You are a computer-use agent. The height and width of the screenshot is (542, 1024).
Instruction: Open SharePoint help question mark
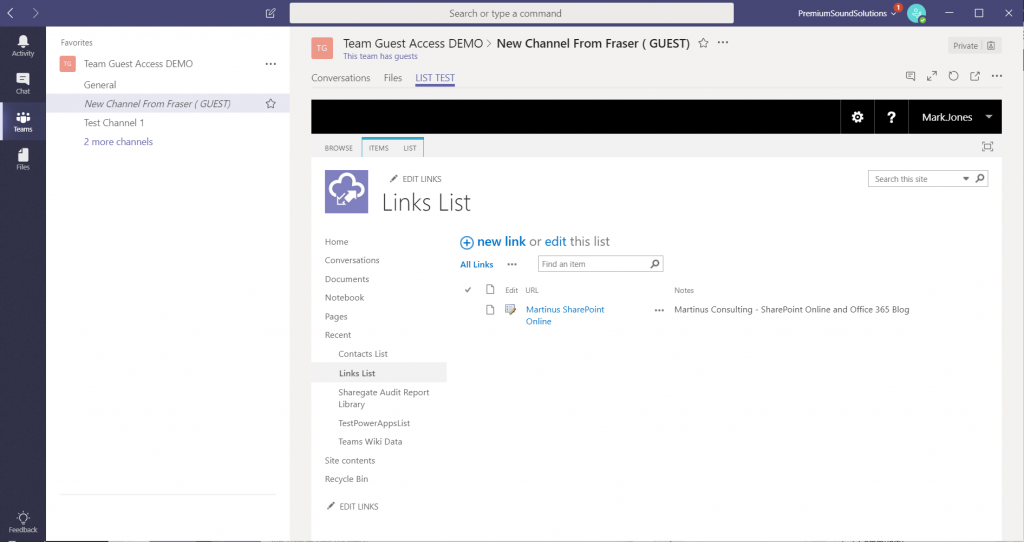pos(891,117)
